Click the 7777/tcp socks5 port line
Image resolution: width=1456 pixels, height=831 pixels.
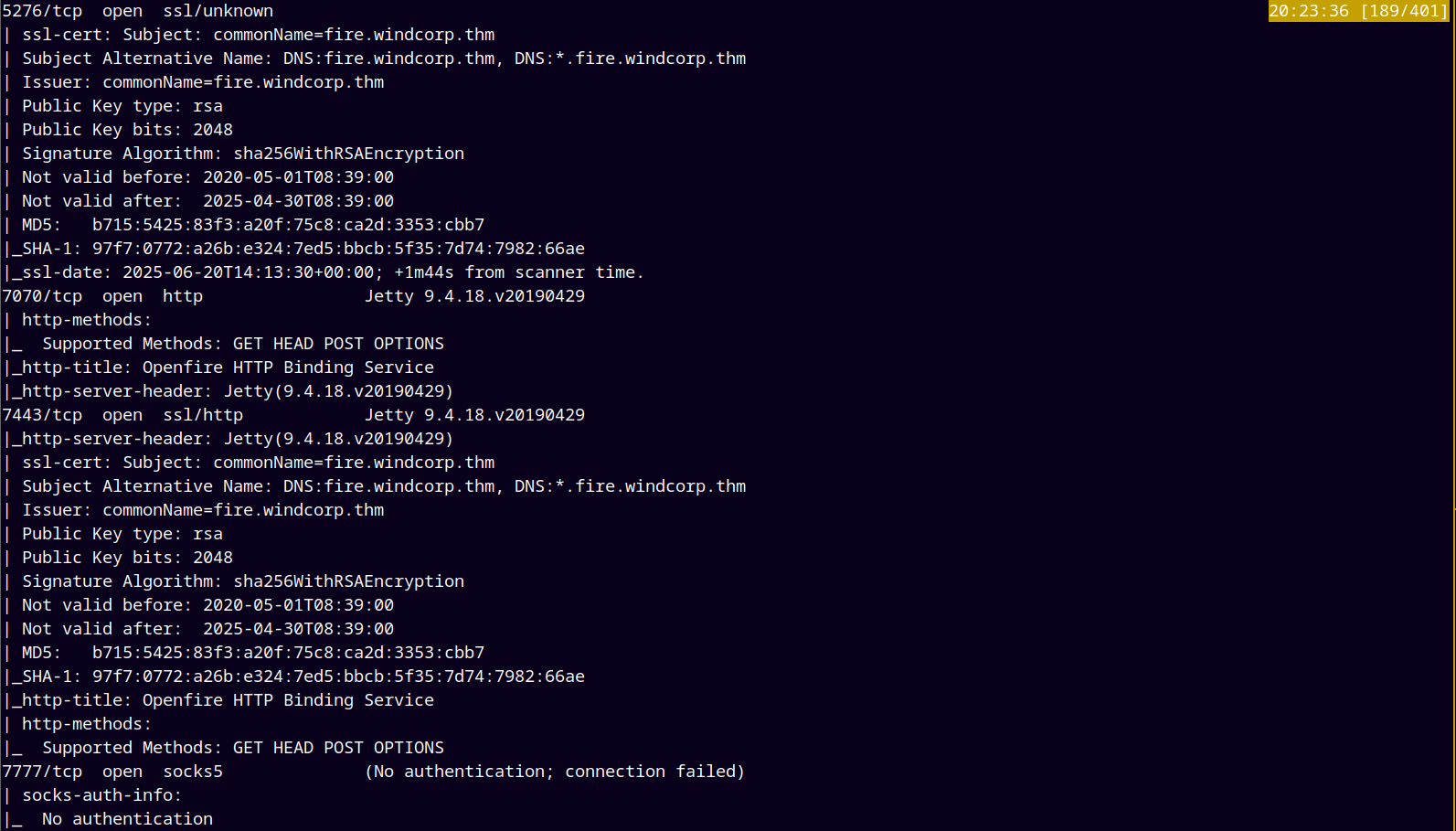pos(374,772)
